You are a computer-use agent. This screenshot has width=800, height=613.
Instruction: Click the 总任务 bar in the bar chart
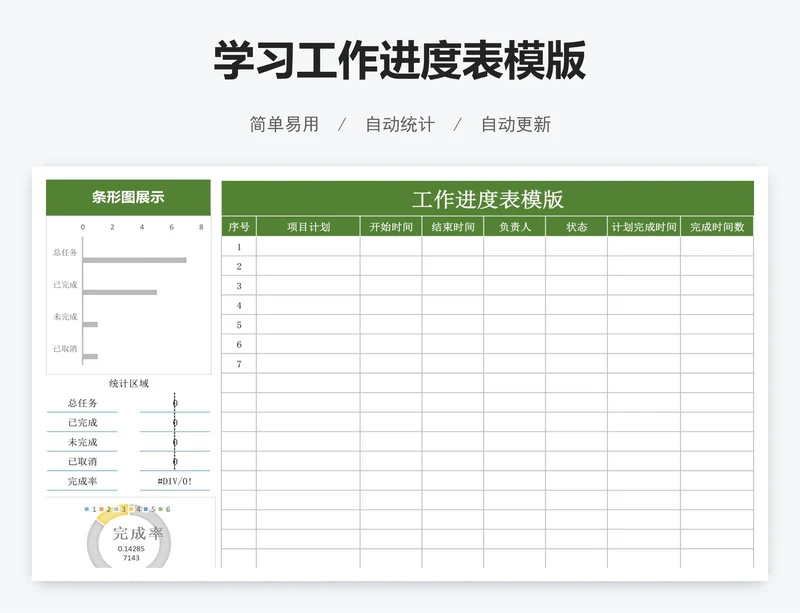135,260
